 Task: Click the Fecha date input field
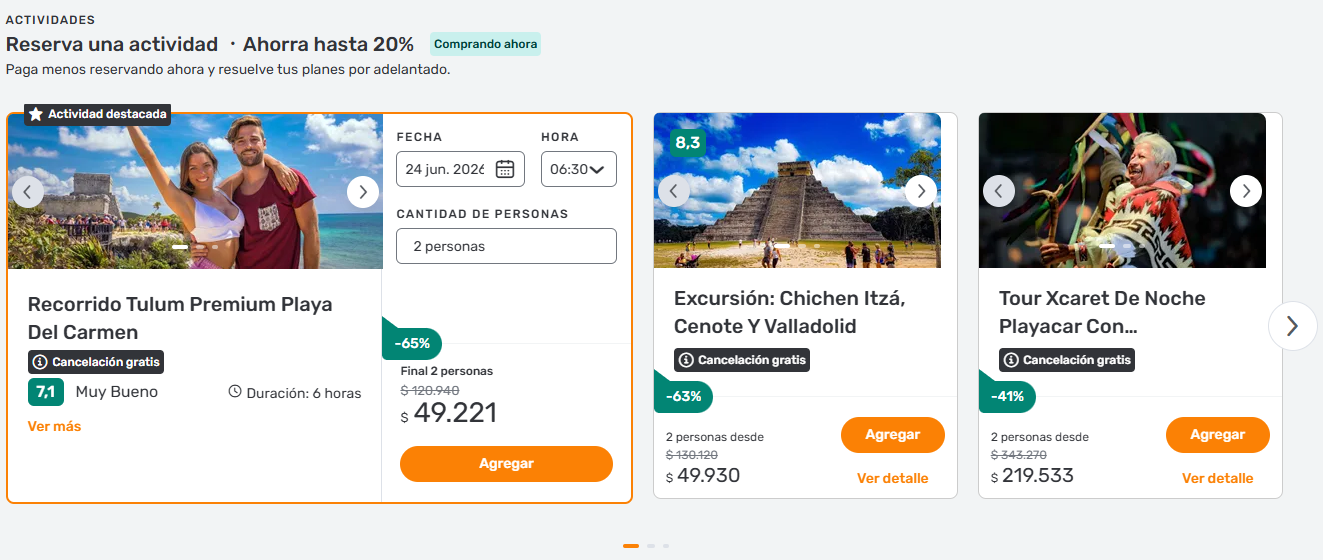point(446,169)
